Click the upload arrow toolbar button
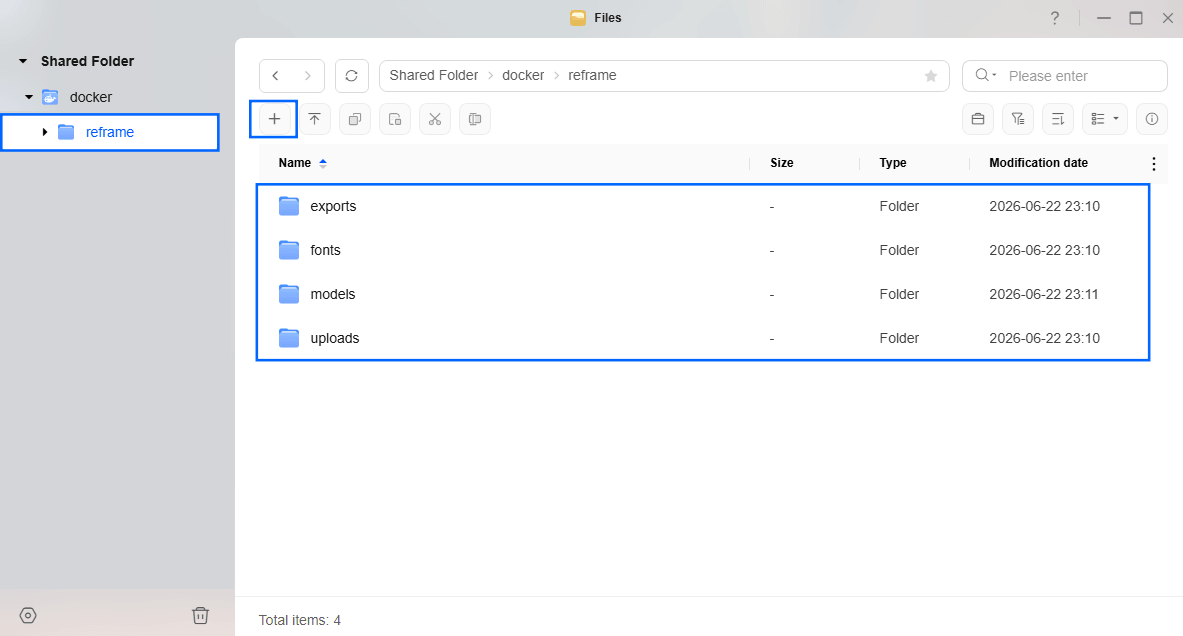 pos(315,119)
